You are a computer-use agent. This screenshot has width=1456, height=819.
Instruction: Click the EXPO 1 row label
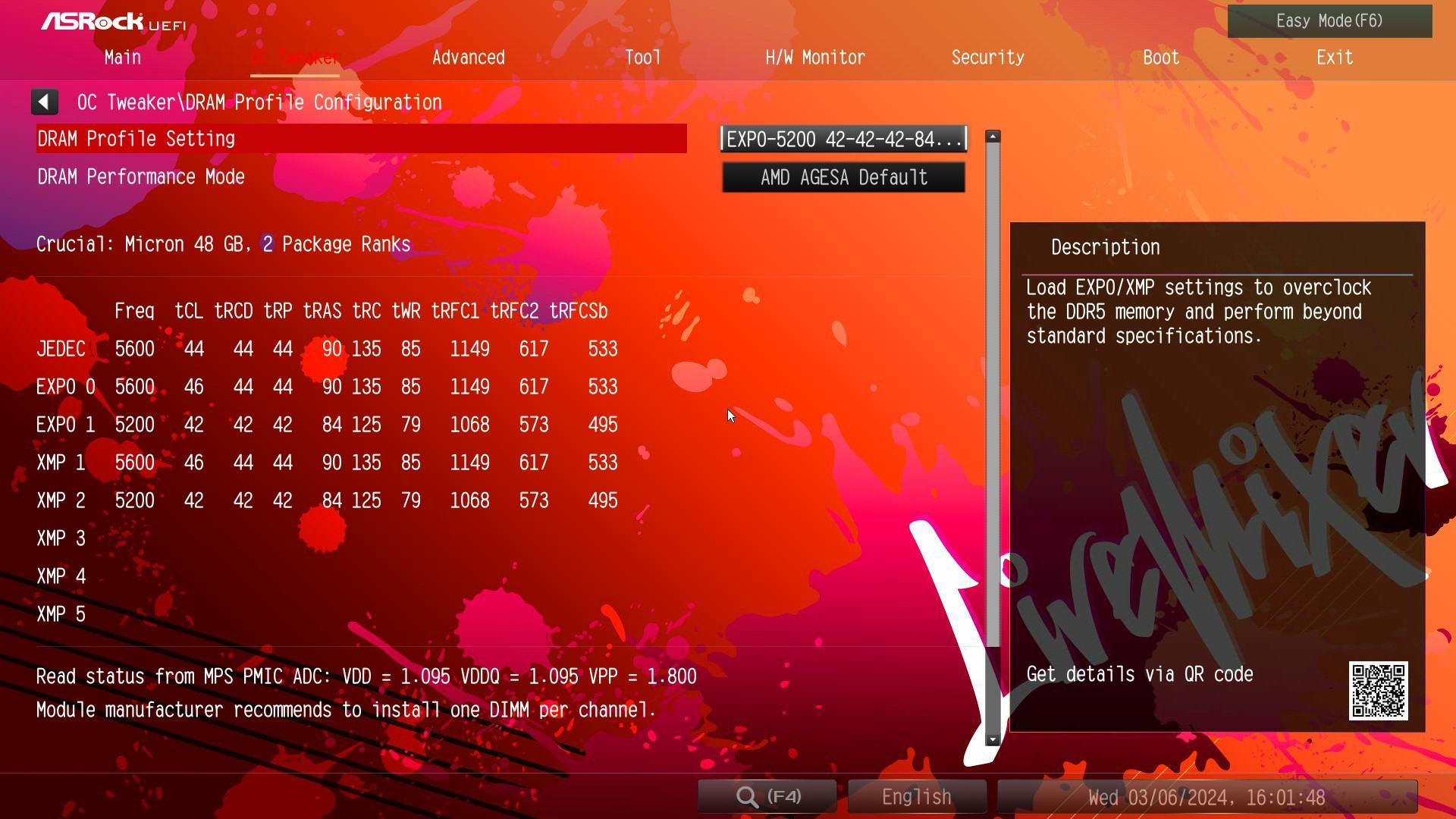coord(66,425)
